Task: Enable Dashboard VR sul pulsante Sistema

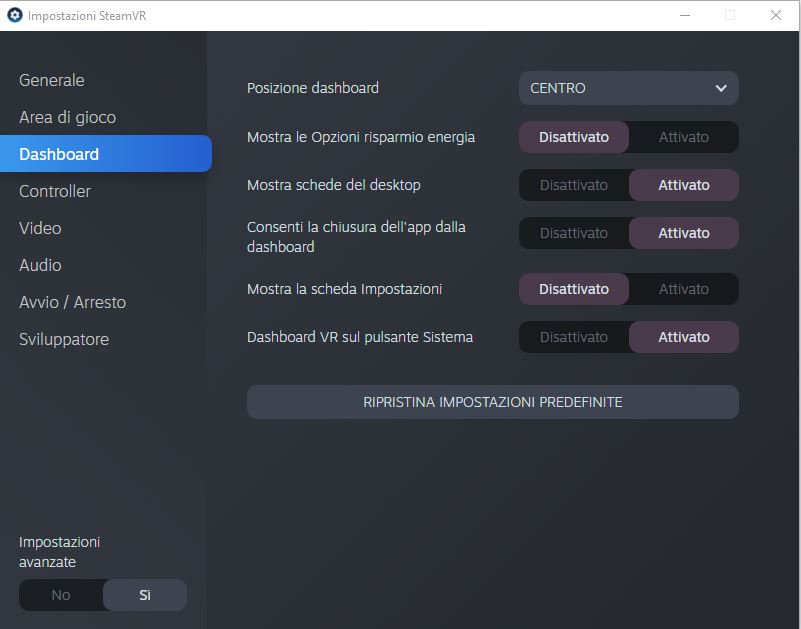Action: click(x=684, y=337)
